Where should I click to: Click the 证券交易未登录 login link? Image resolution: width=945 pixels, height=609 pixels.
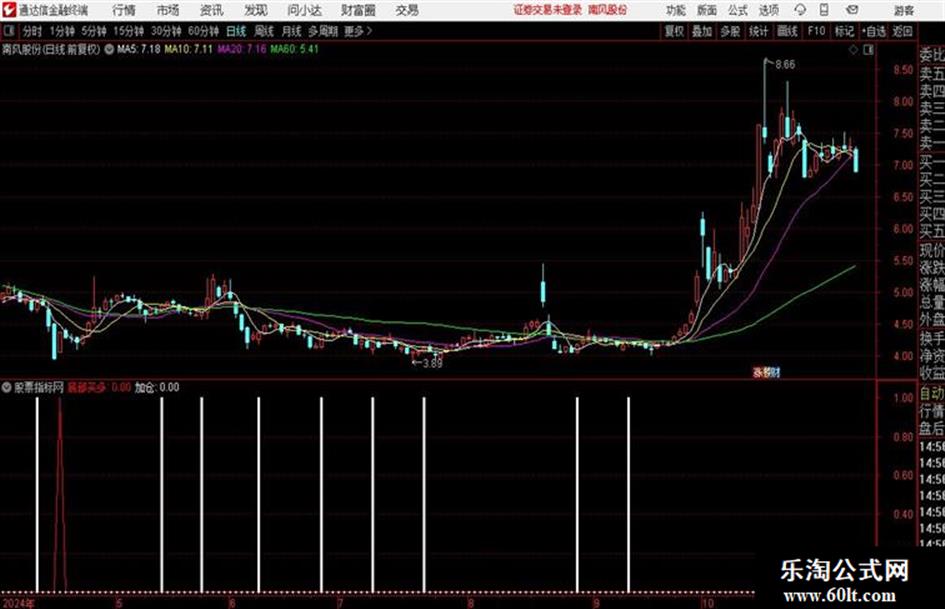pos(548,10)
